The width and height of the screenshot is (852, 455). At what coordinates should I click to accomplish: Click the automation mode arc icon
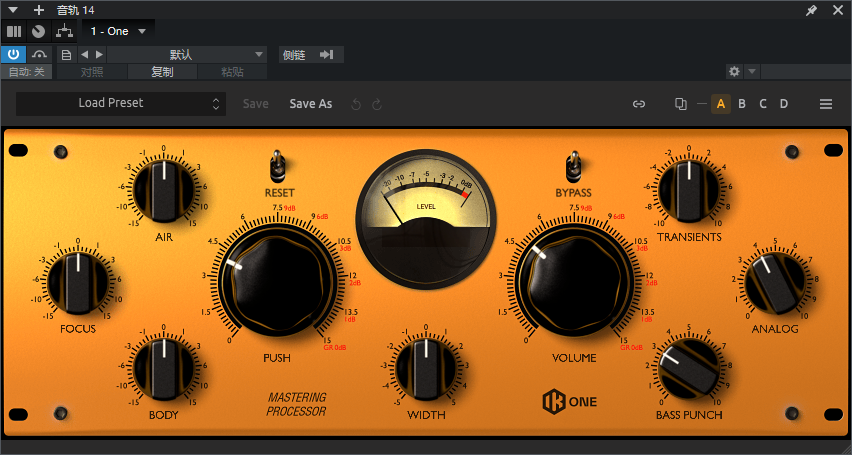39,54
